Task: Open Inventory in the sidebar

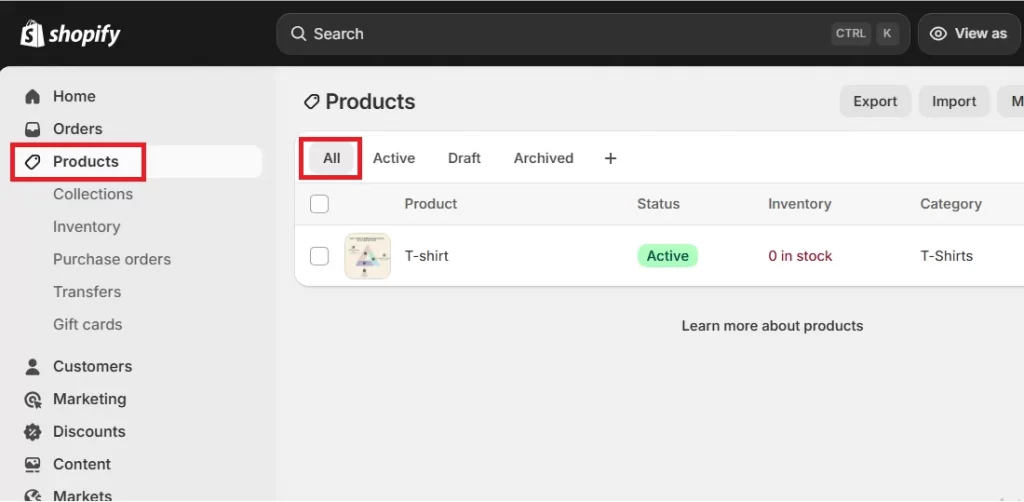Action: (87, 227)
